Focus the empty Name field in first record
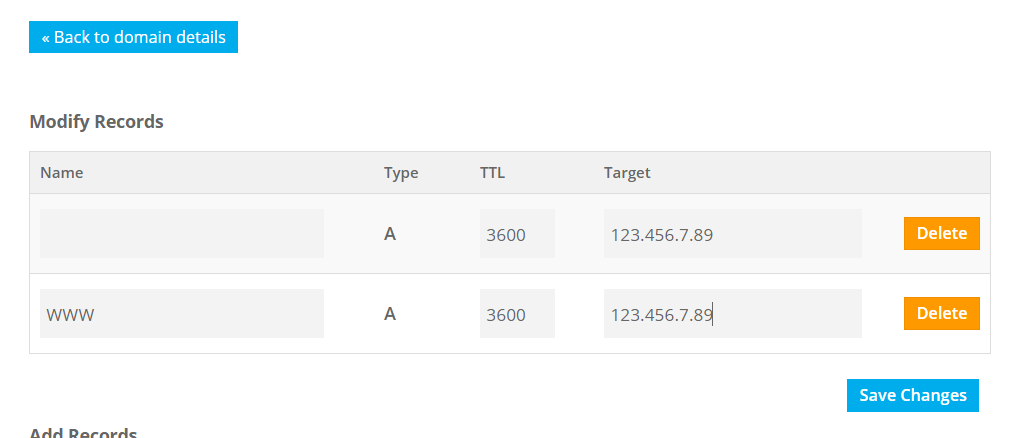The height and width of the screenshot is (438, 1009). point(182,234)
